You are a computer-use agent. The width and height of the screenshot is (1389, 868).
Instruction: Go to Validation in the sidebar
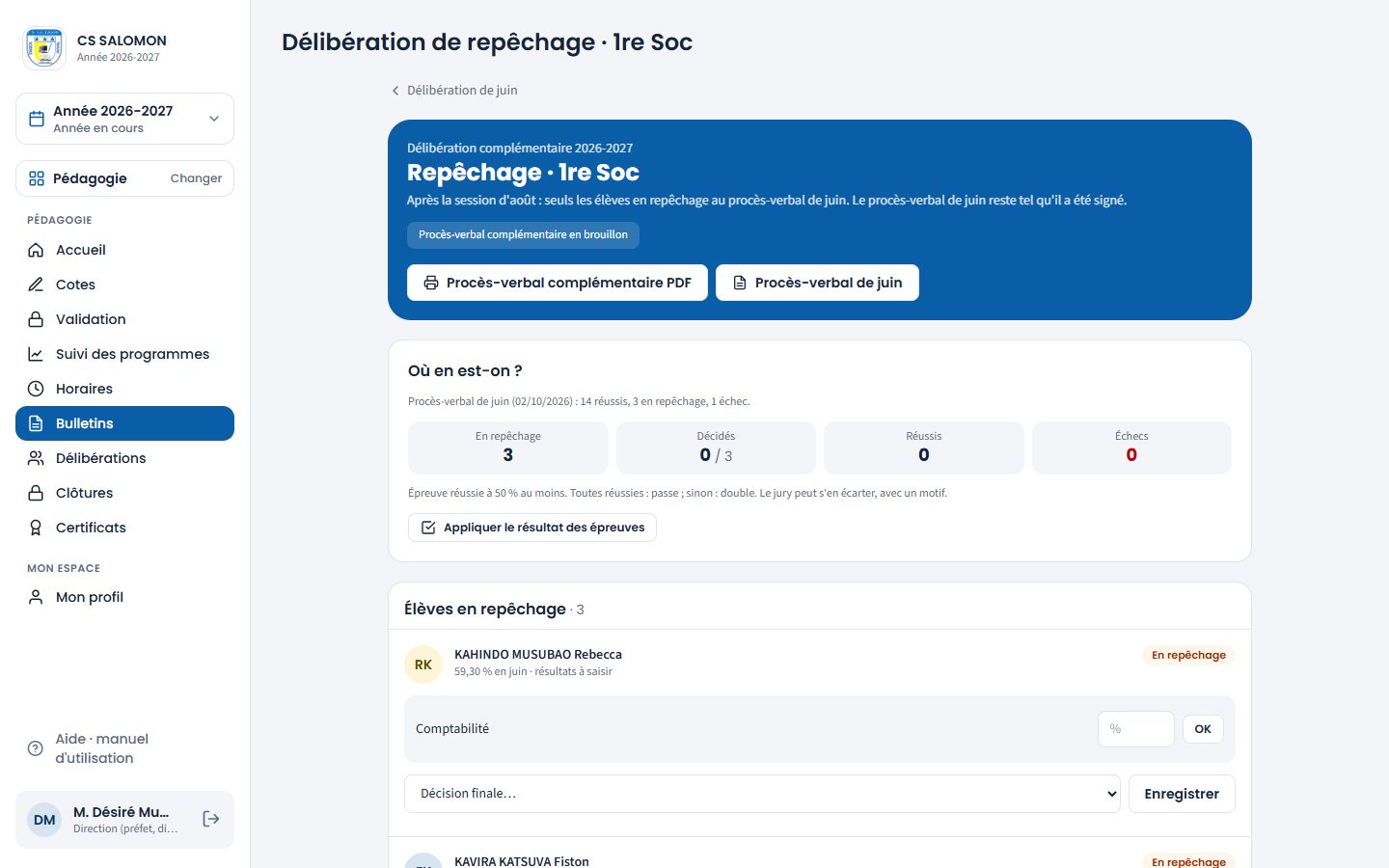click(x=124, y=319)
